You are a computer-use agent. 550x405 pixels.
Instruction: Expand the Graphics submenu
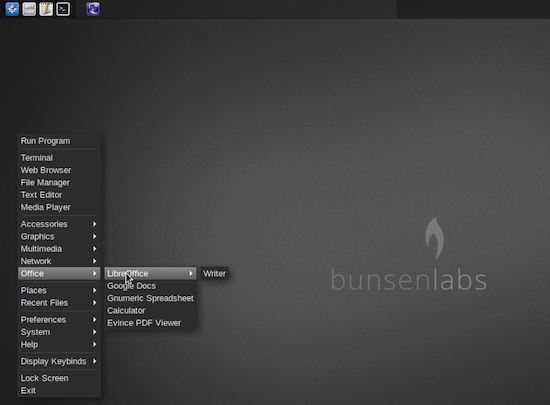click(x=59, y=236)
